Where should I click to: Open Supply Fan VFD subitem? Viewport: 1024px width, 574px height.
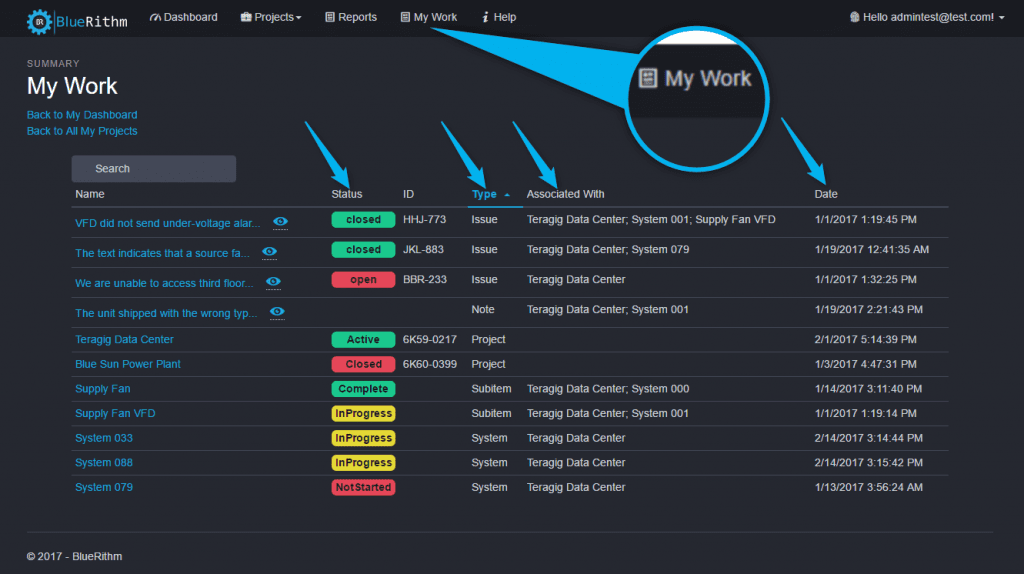coord(115,413)
